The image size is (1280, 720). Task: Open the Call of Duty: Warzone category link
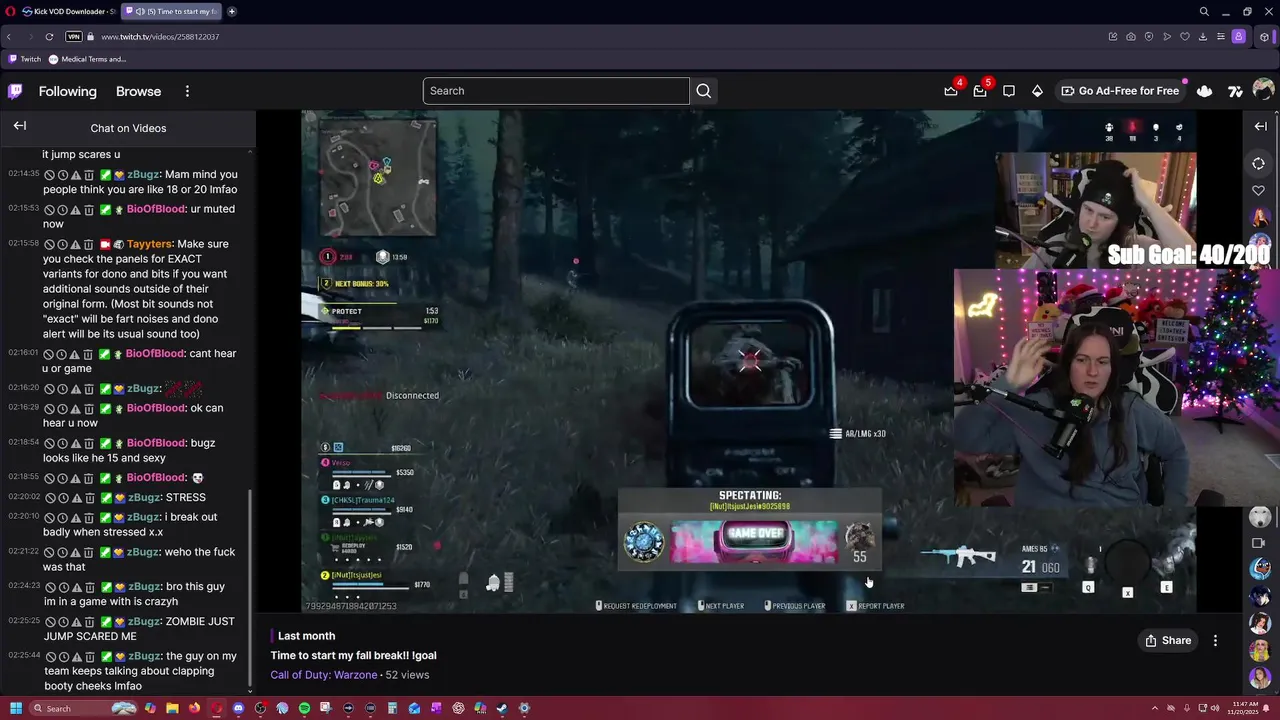(x=324, y=675)
